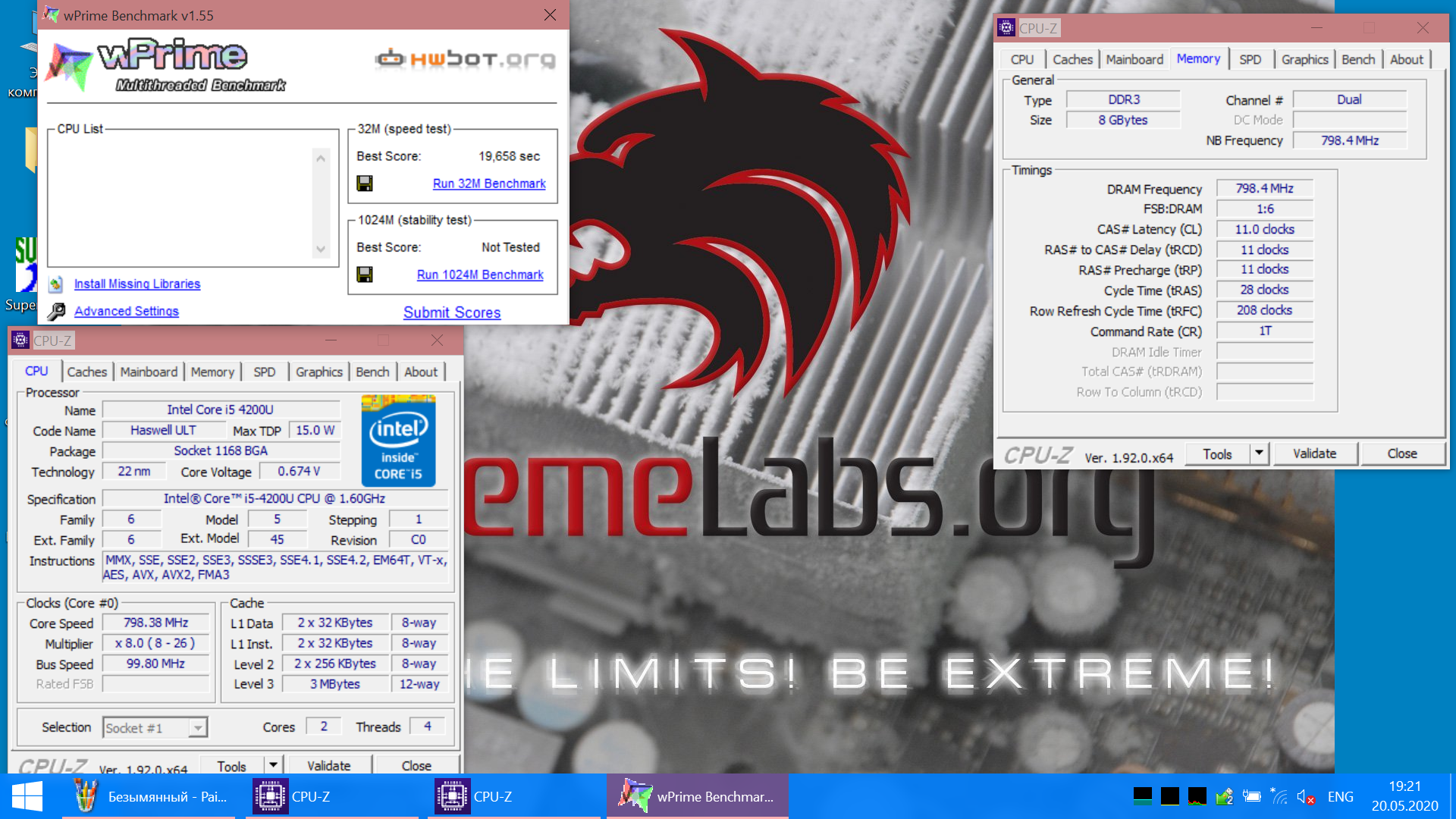Expand the Socket #1 selection combo box
The image size is (1456, 819).
(x=197, y=728)
